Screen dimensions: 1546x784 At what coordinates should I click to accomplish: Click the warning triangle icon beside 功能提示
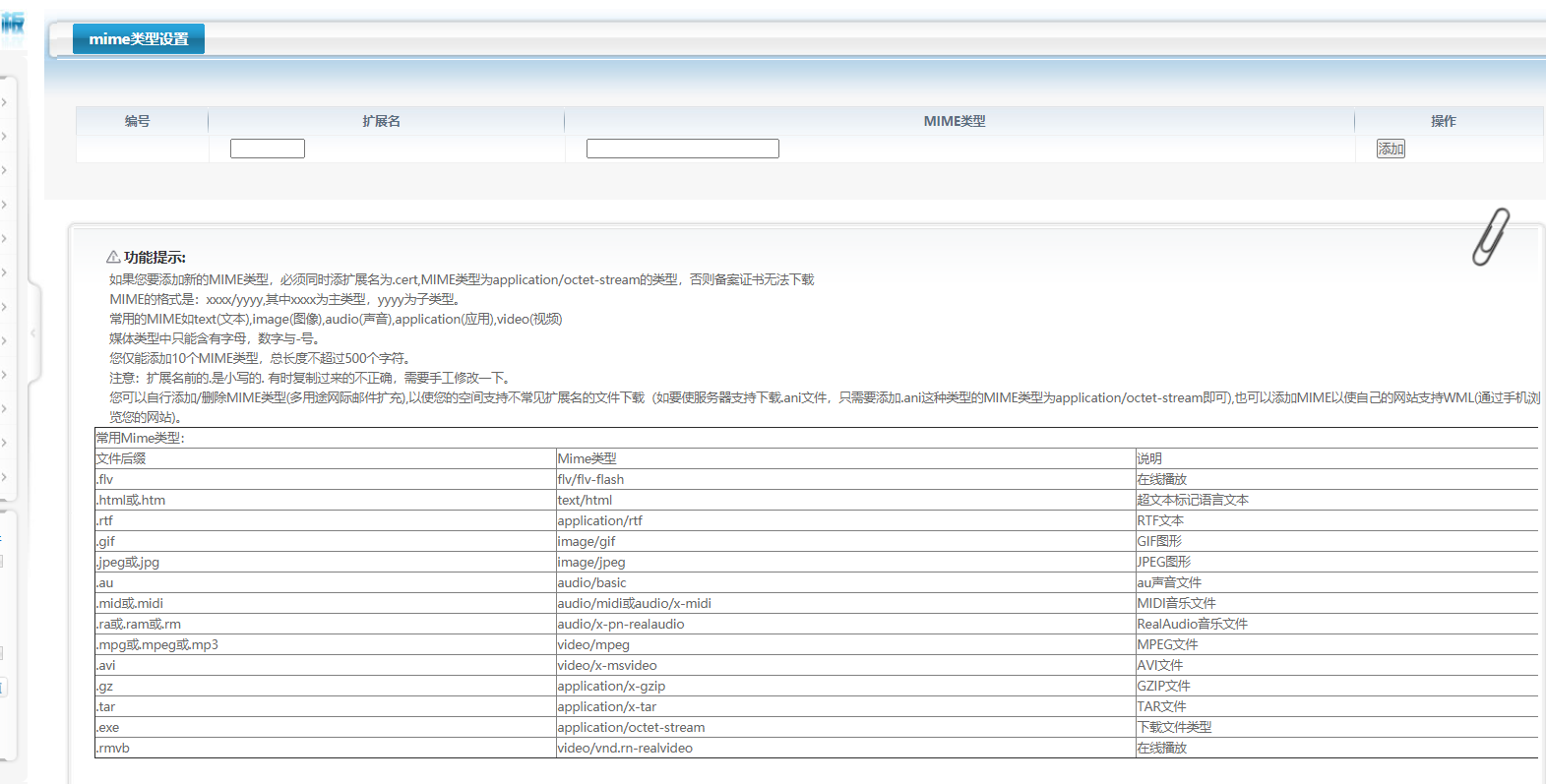coord(113,257)
